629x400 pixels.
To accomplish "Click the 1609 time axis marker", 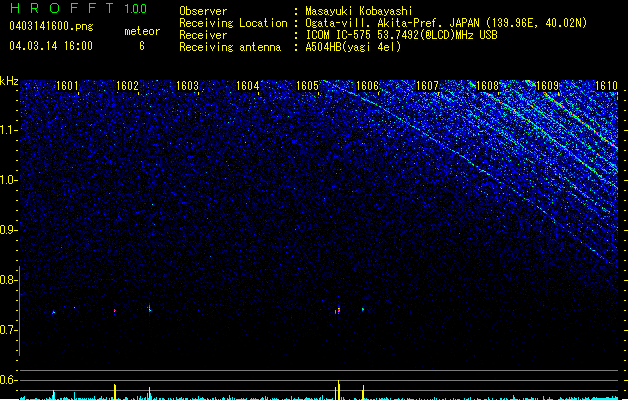I will pos(548,86).
